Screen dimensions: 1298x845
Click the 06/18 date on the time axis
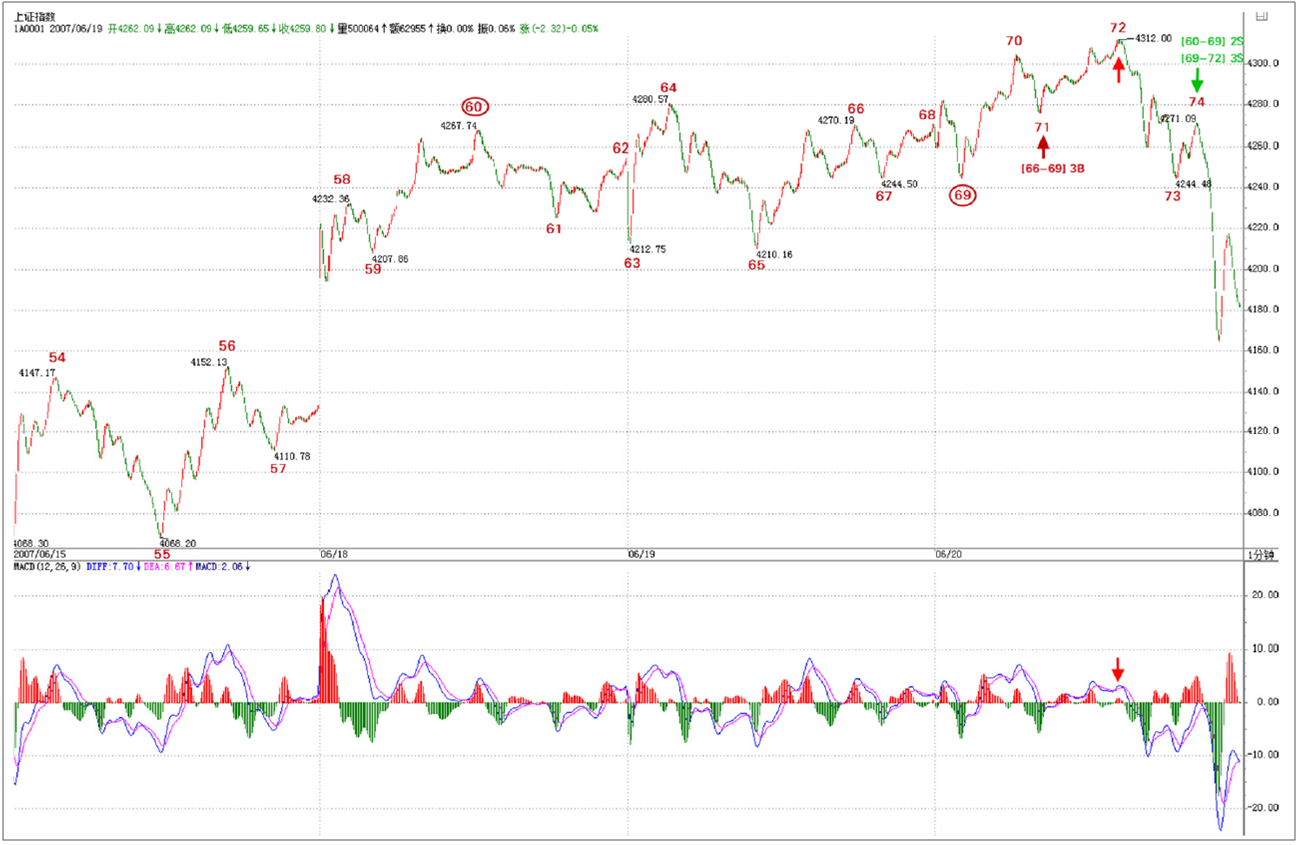click(x=333, y=553)
